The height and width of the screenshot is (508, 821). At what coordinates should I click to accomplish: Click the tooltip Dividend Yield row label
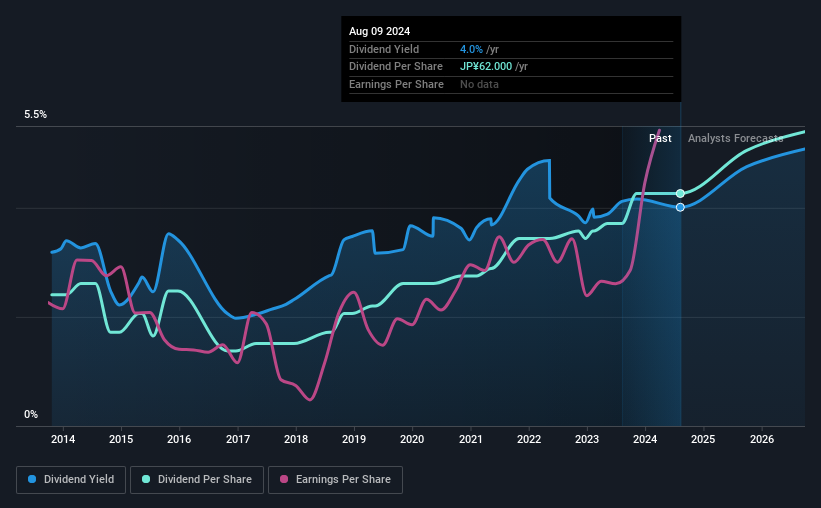tap(384, 49)
